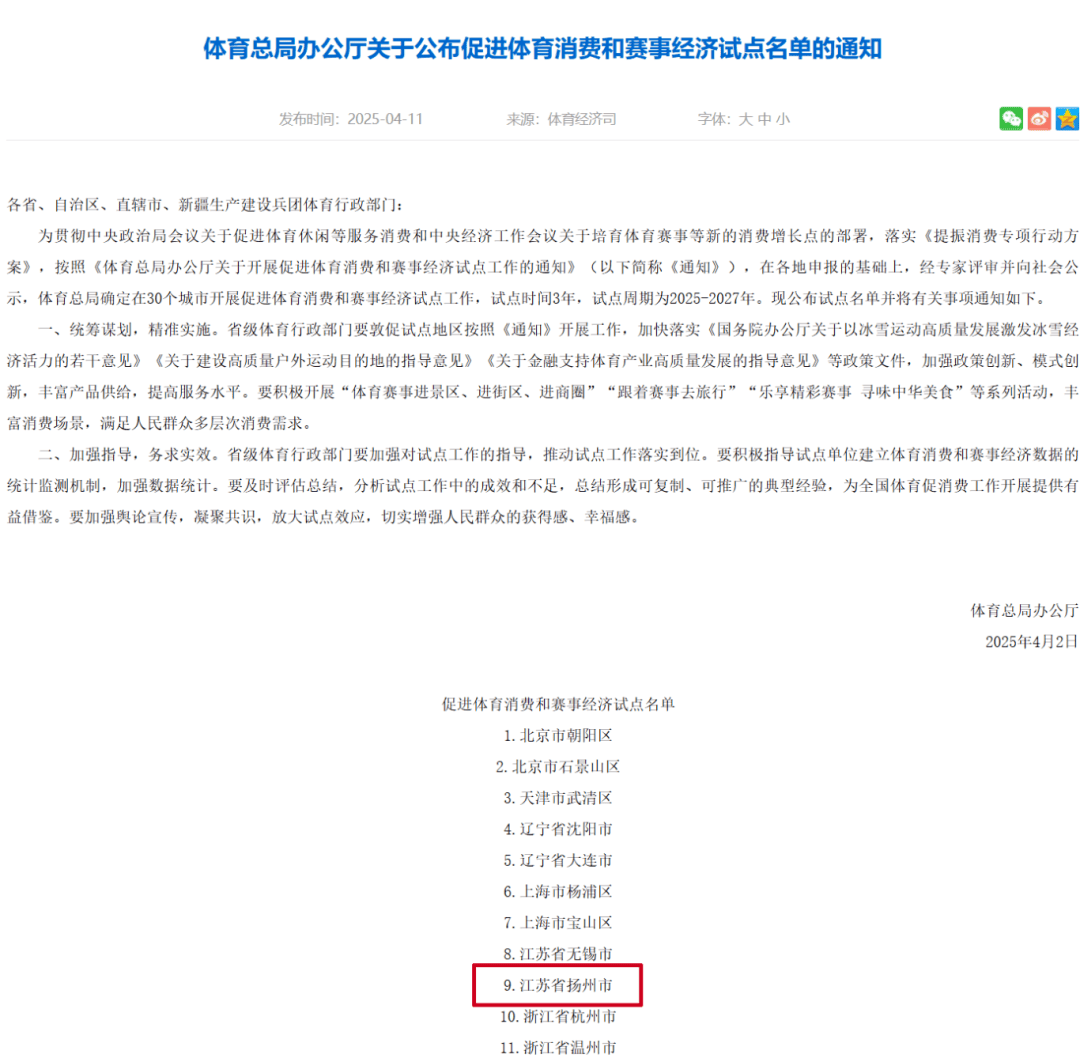Image resolution: width=1080 pixels, height=1059 pixels.
Task: Set font size to 大 (large)
Action: click(745, 119)
